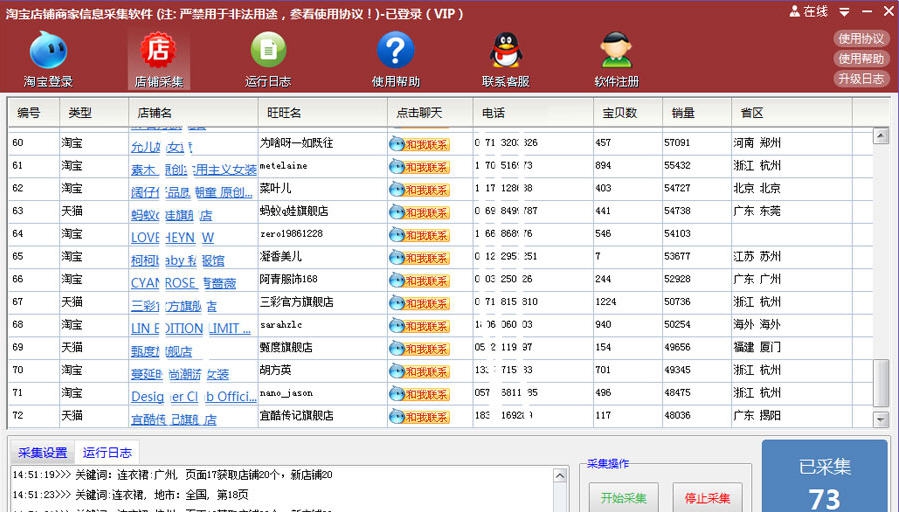Sort by the 宝贝数 column header
Viewport: 899px width, 512px height.
point(628,113)
